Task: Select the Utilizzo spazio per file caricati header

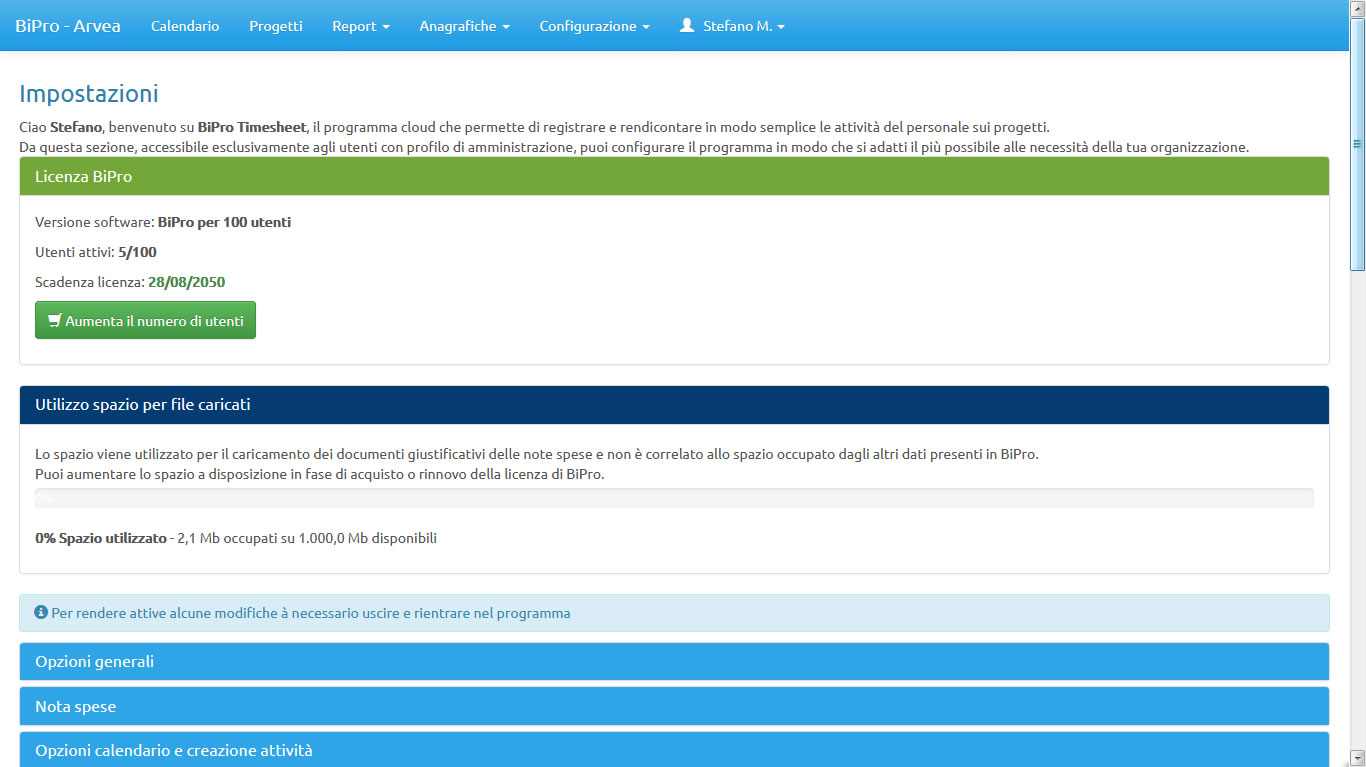Action: click(x=674, y=405)
